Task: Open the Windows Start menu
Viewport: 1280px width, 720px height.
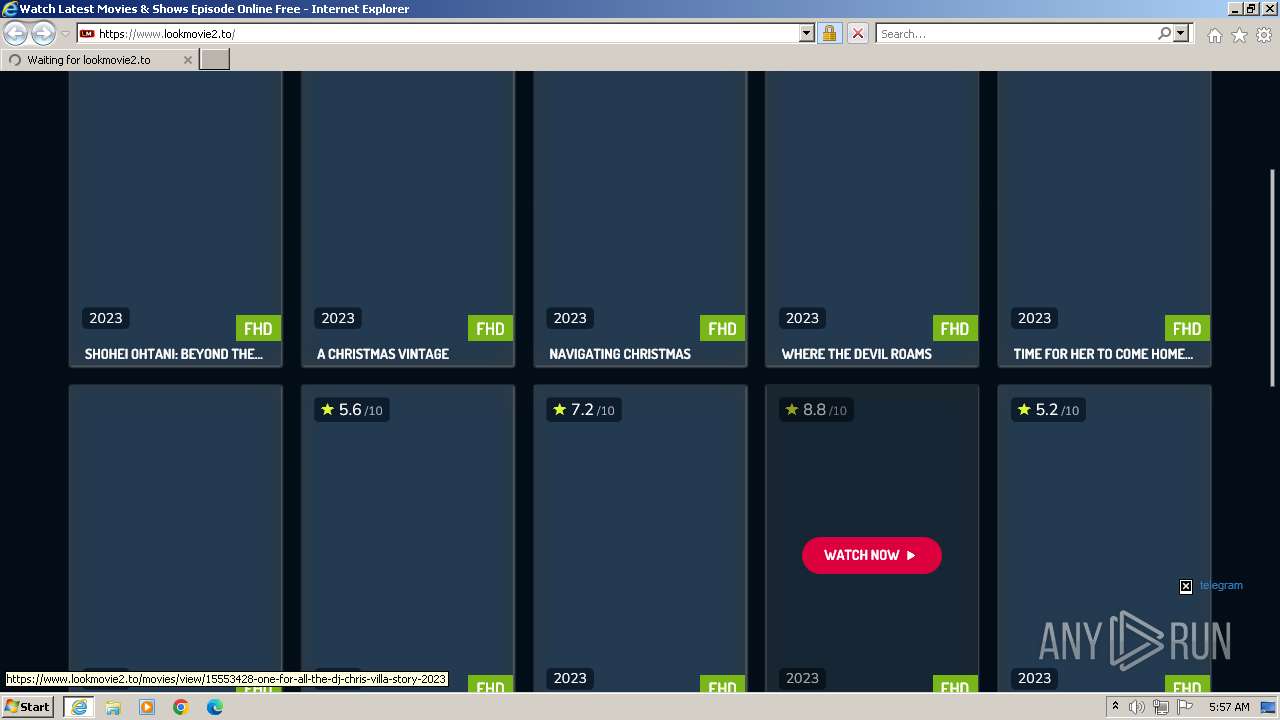Action: click(x=27, y=706)
